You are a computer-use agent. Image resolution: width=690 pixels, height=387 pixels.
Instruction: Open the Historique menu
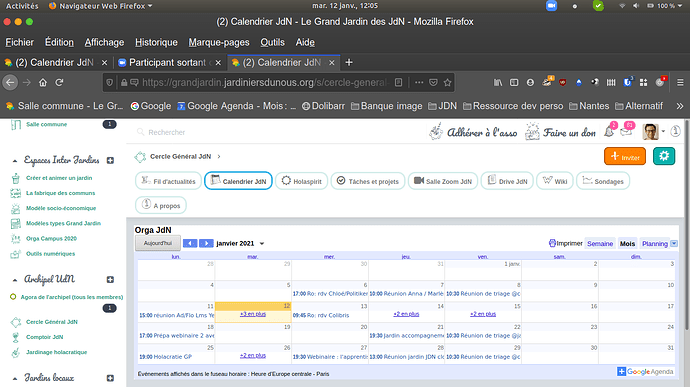(156, 42)
